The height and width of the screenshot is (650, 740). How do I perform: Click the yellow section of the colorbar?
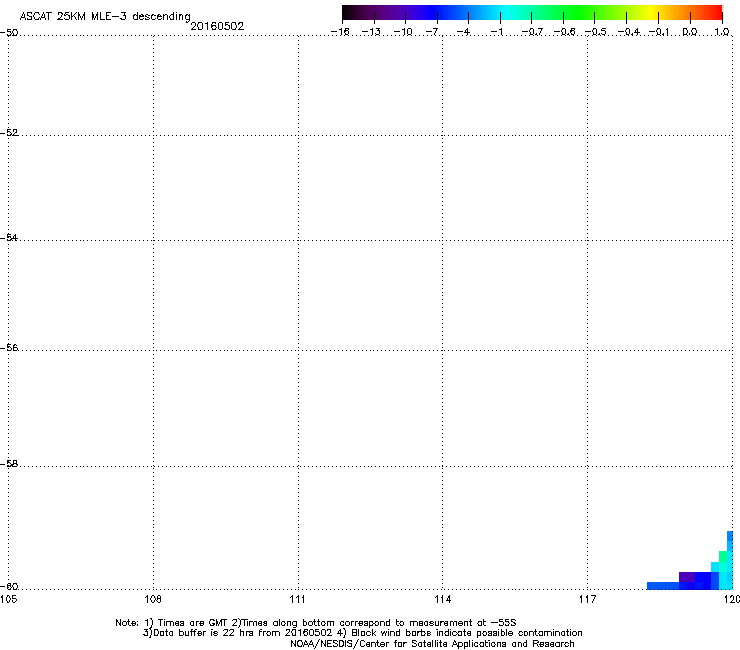pos(652,13)
